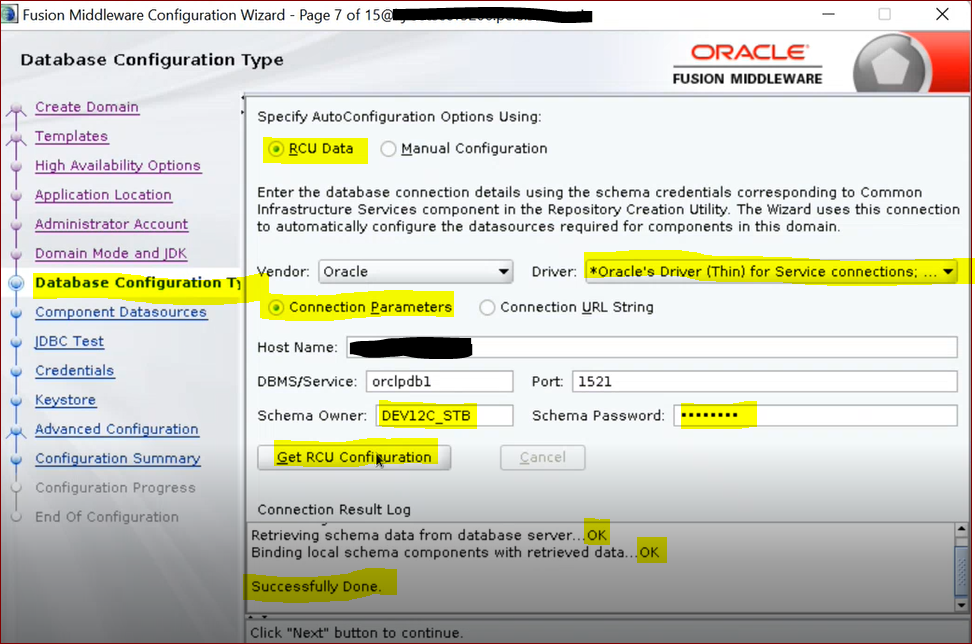Close the Configuration Wizard window
The width and height of the screenshot is (976, 644).
click(942, 14)
